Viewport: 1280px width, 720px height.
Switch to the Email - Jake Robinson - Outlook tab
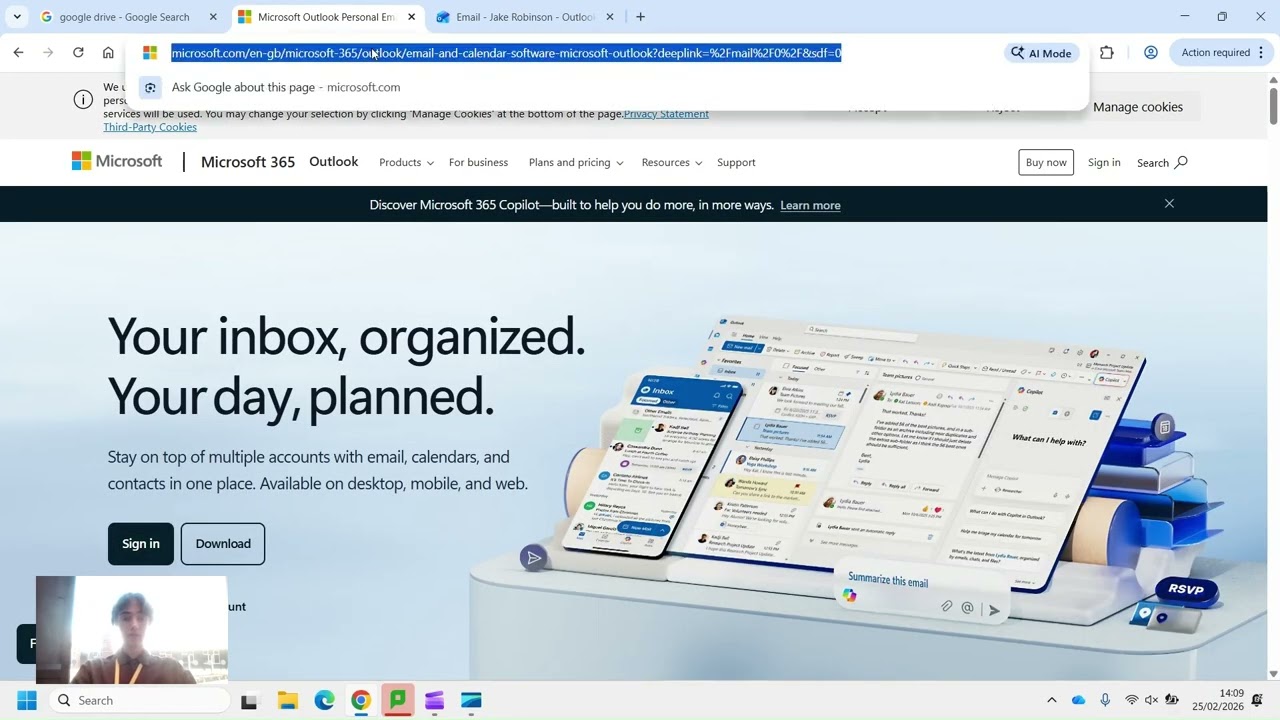click(524, 17)
